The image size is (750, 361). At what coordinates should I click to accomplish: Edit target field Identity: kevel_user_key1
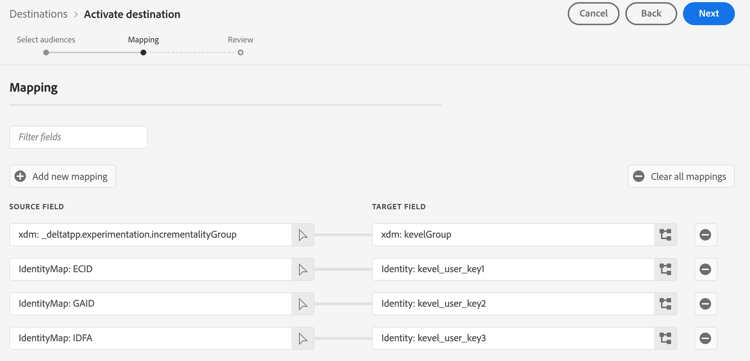[513, 269]
